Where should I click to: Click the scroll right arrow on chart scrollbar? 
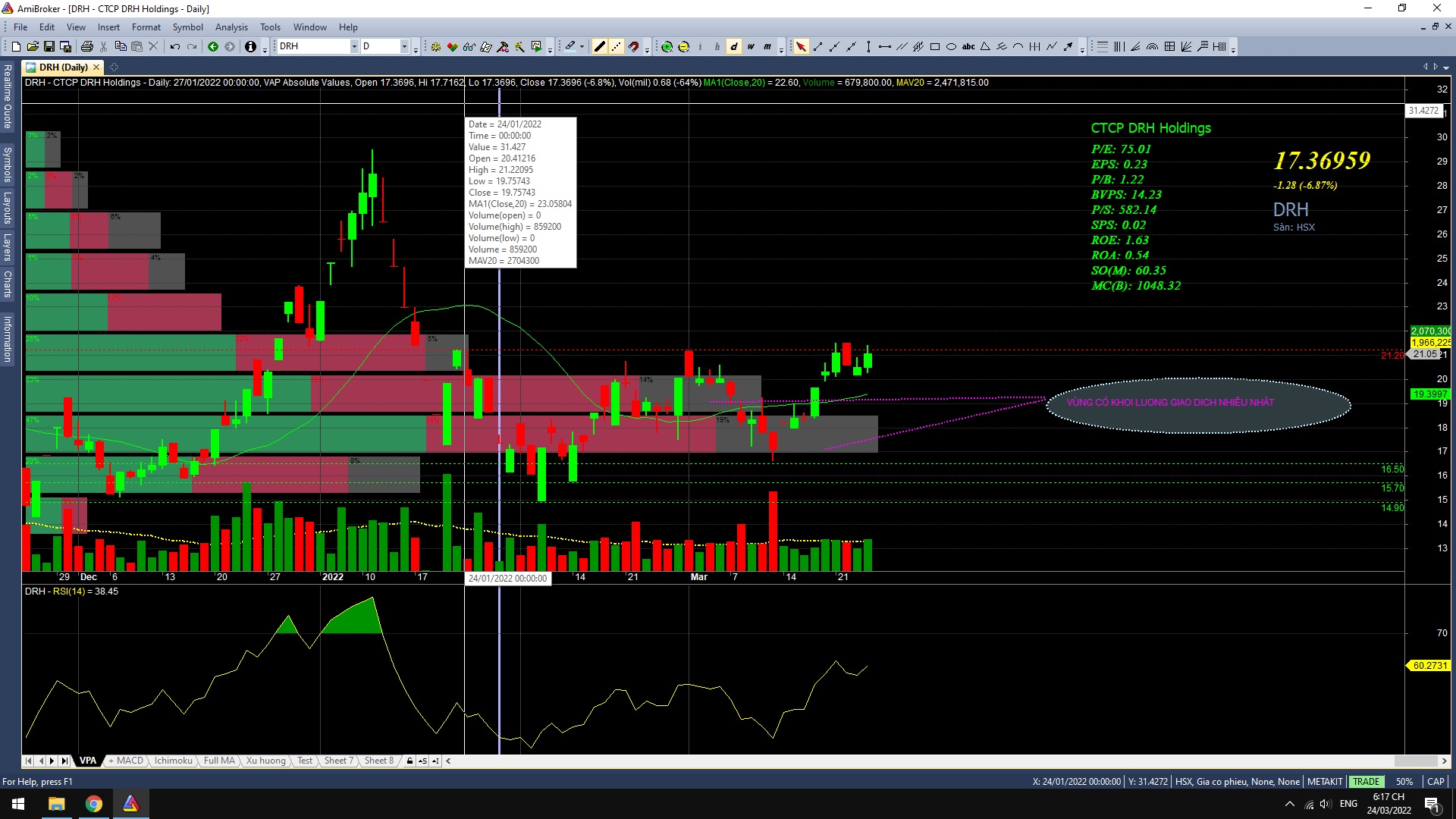[x=1444, y=761]
